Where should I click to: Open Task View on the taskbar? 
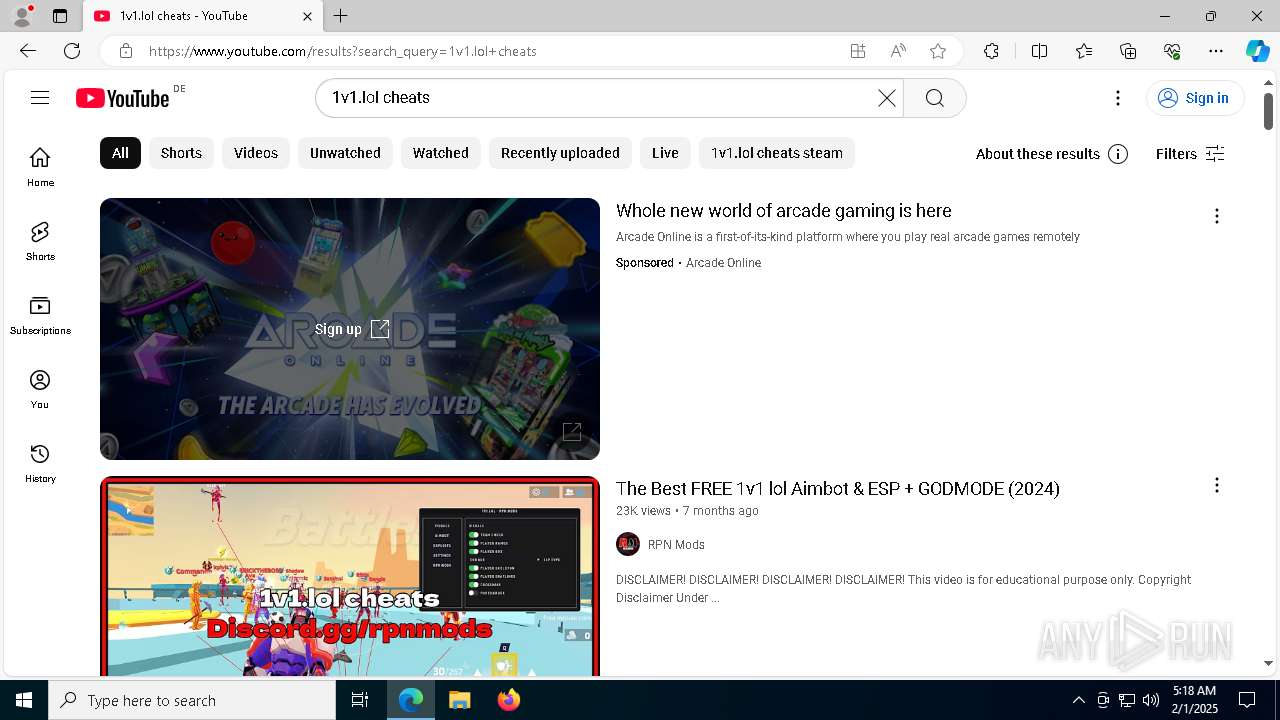[x=360, y=700]
